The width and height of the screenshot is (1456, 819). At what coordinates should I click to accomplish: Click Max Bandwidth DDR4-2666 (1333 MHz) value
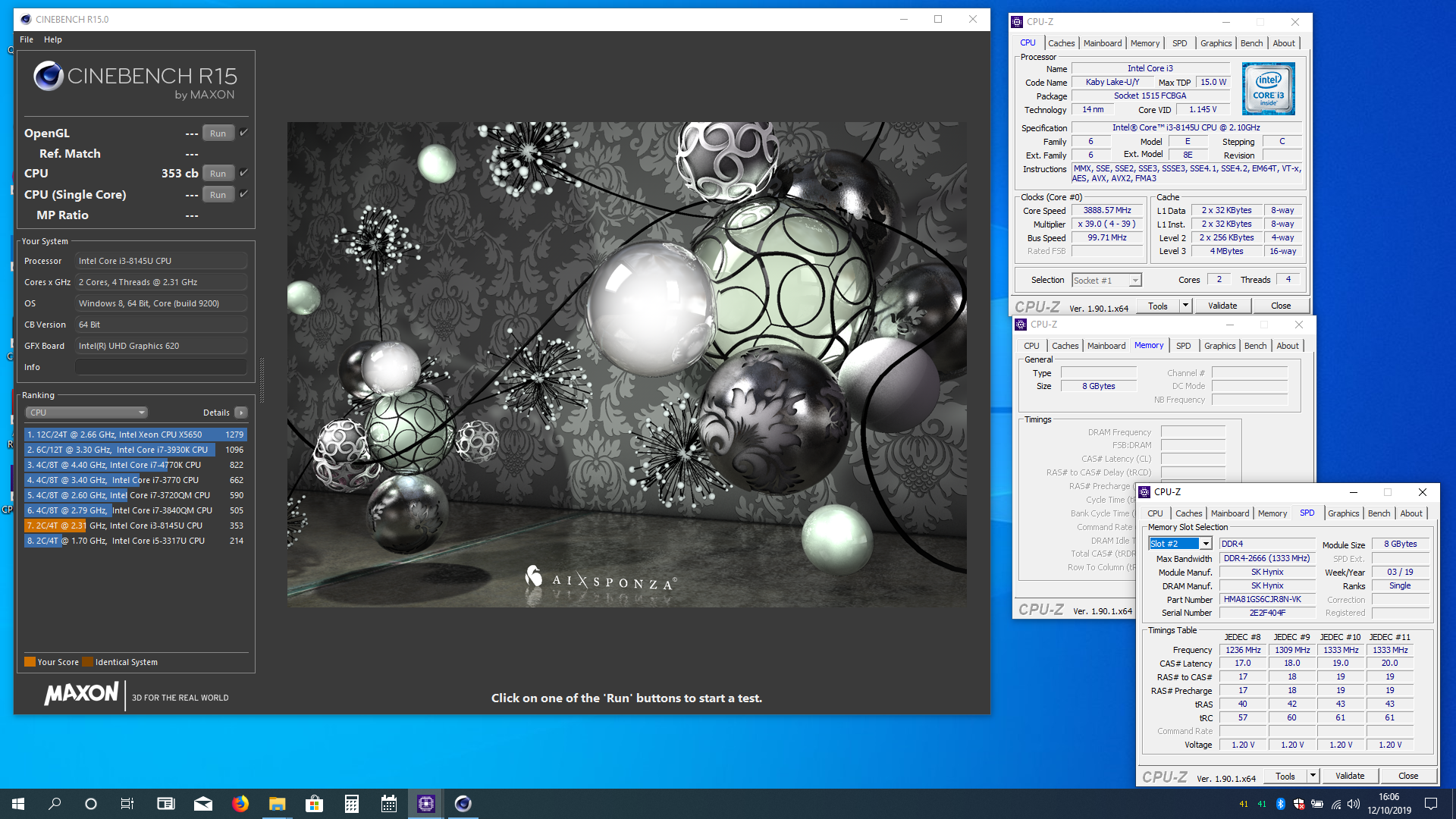point(1267,558)
